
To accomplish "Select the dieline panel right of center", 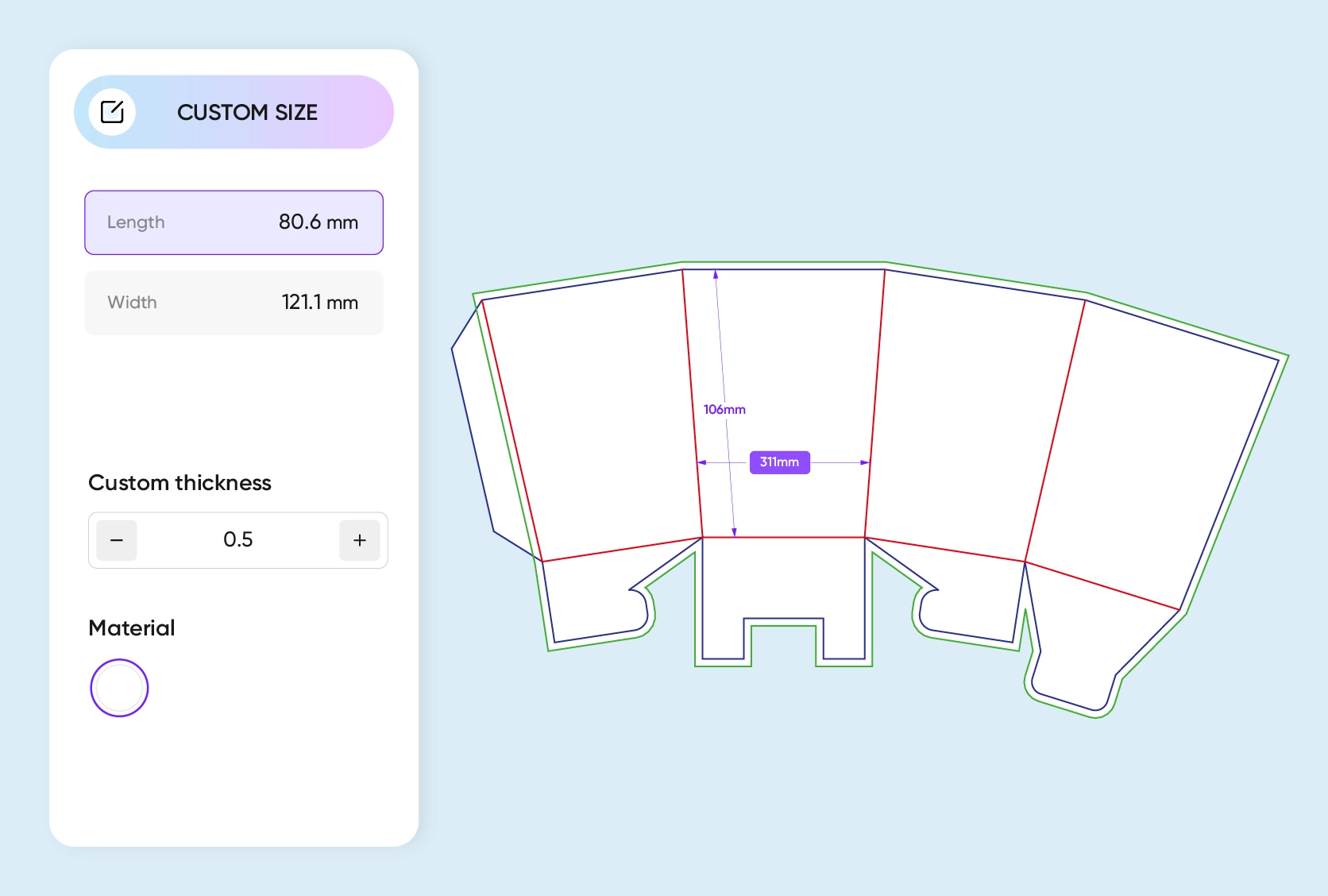I will tap(969, 413).
